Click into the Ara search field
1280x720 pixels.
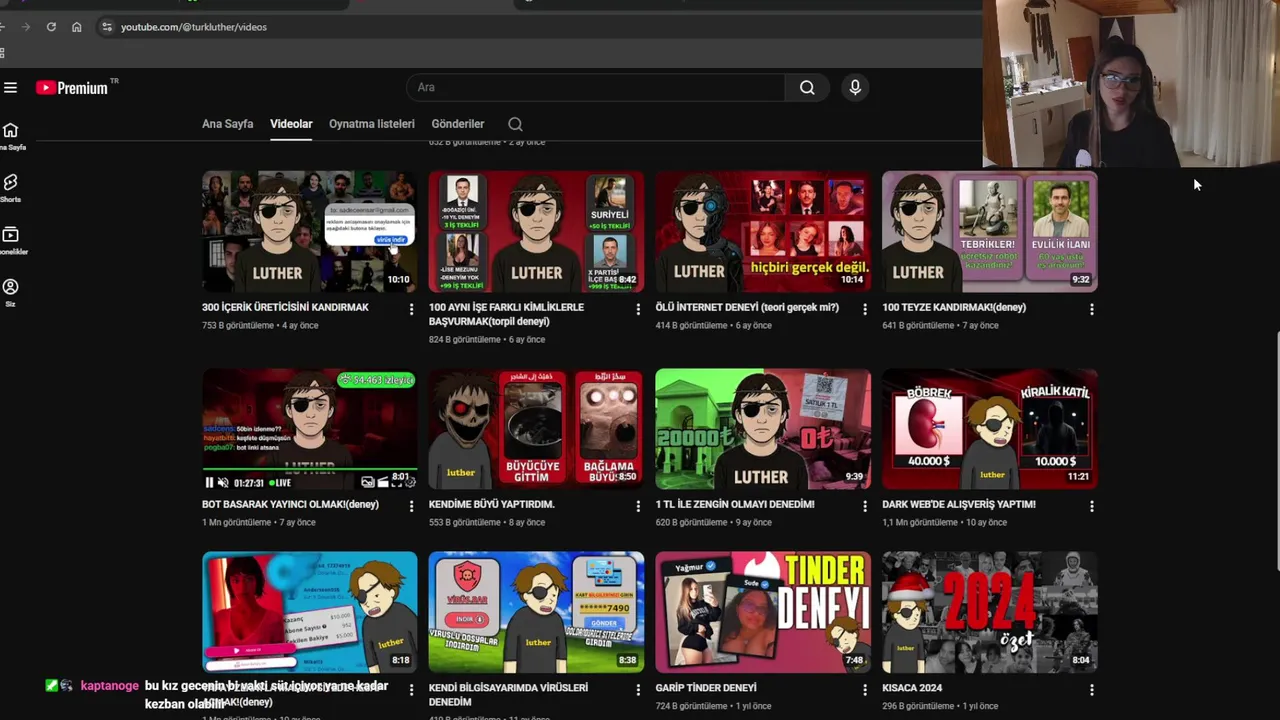(x=596, y=88)
